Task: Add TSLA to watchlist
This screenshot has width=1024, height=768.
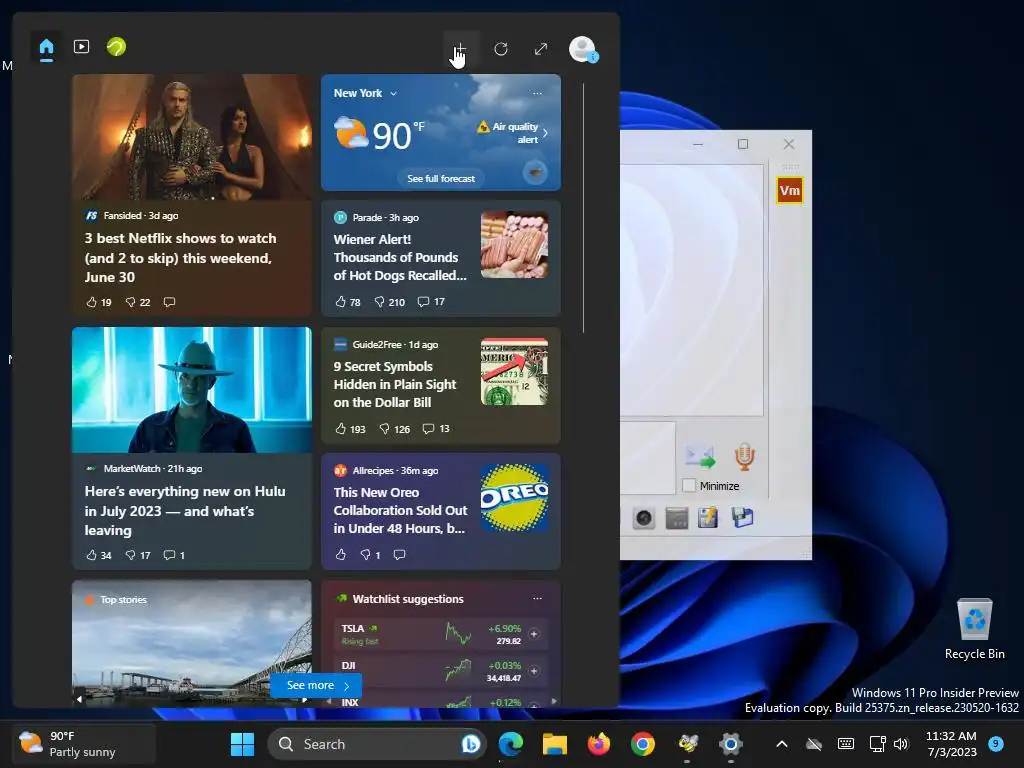Action: pyautogui.click(x=534, y=634)
